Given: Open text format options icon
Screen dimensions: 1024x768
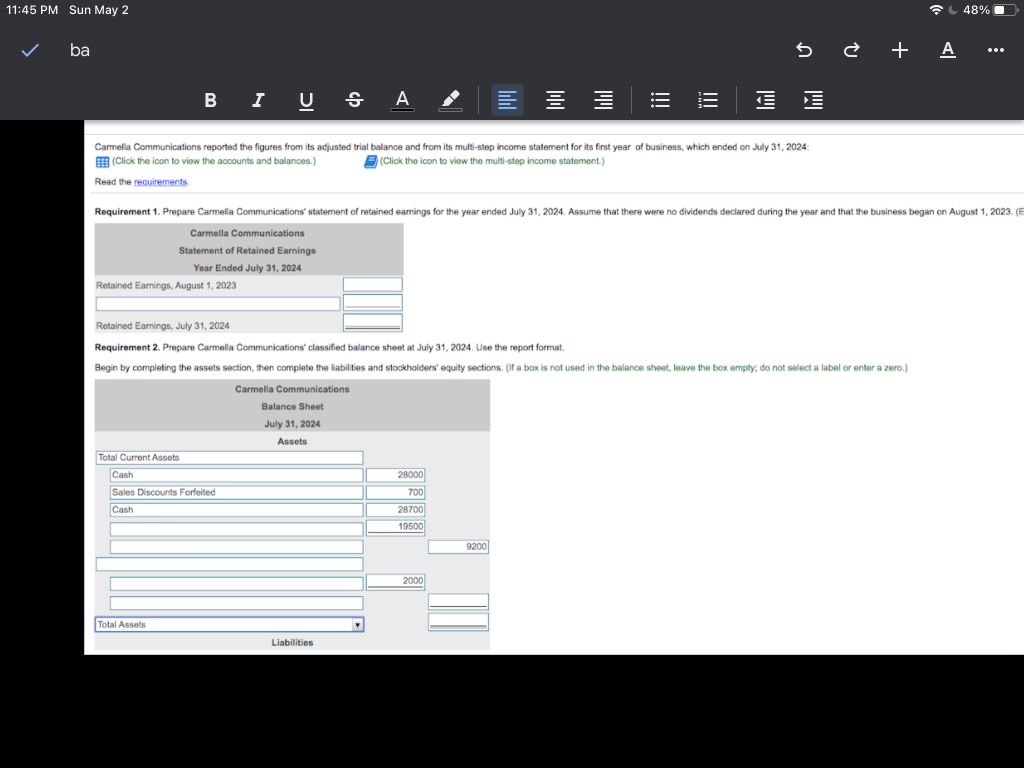Looking at the screenshot, I should pyautogui.click(x=948, y=50).
